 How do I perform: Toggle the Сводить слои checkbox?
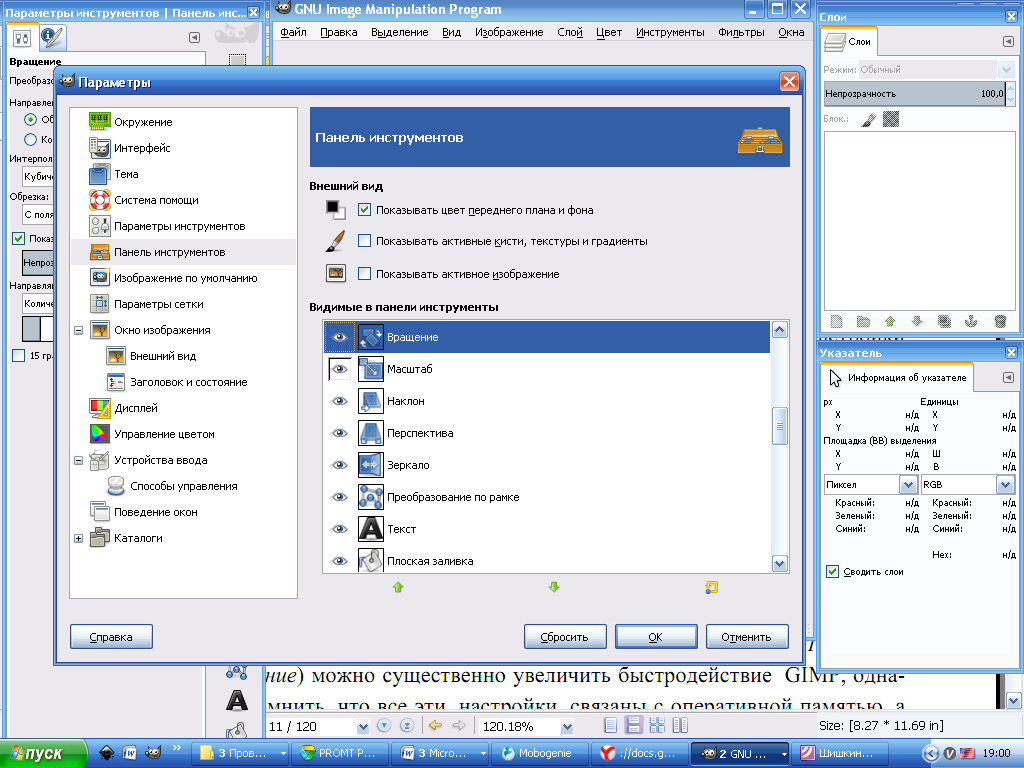[x=832, y=571]
